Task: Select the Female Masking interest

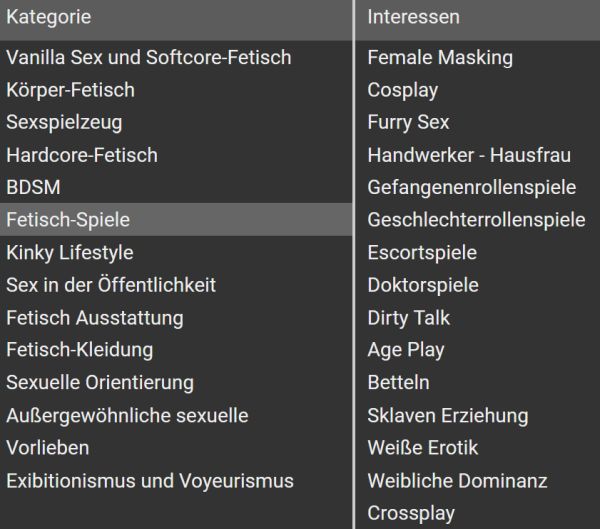Action: pos(440,57)
